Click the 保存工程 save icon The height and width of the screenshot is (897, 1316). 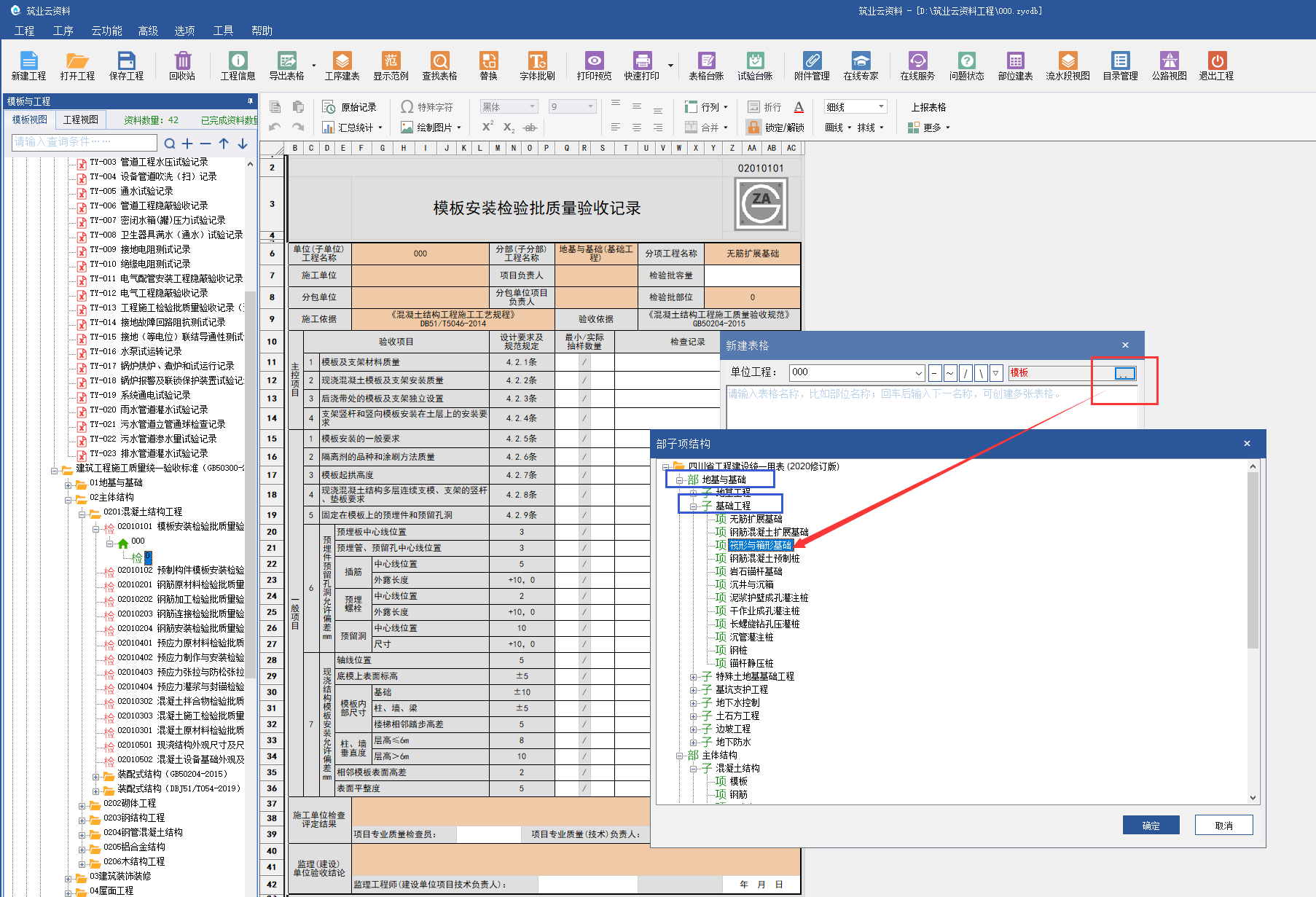126,66
